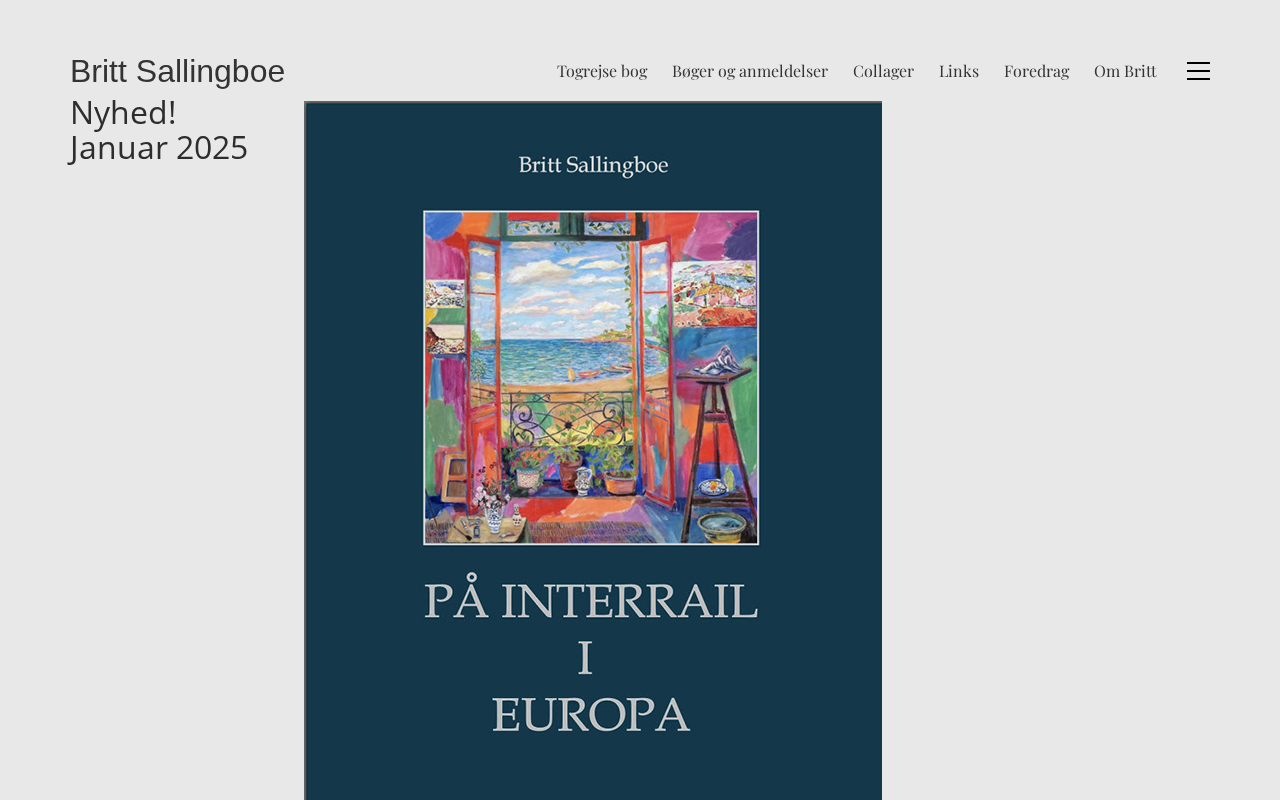Go to Bøger og anmeldelser page
Viewport: 1280px width, 800px height.
click(x=750, y=71)
